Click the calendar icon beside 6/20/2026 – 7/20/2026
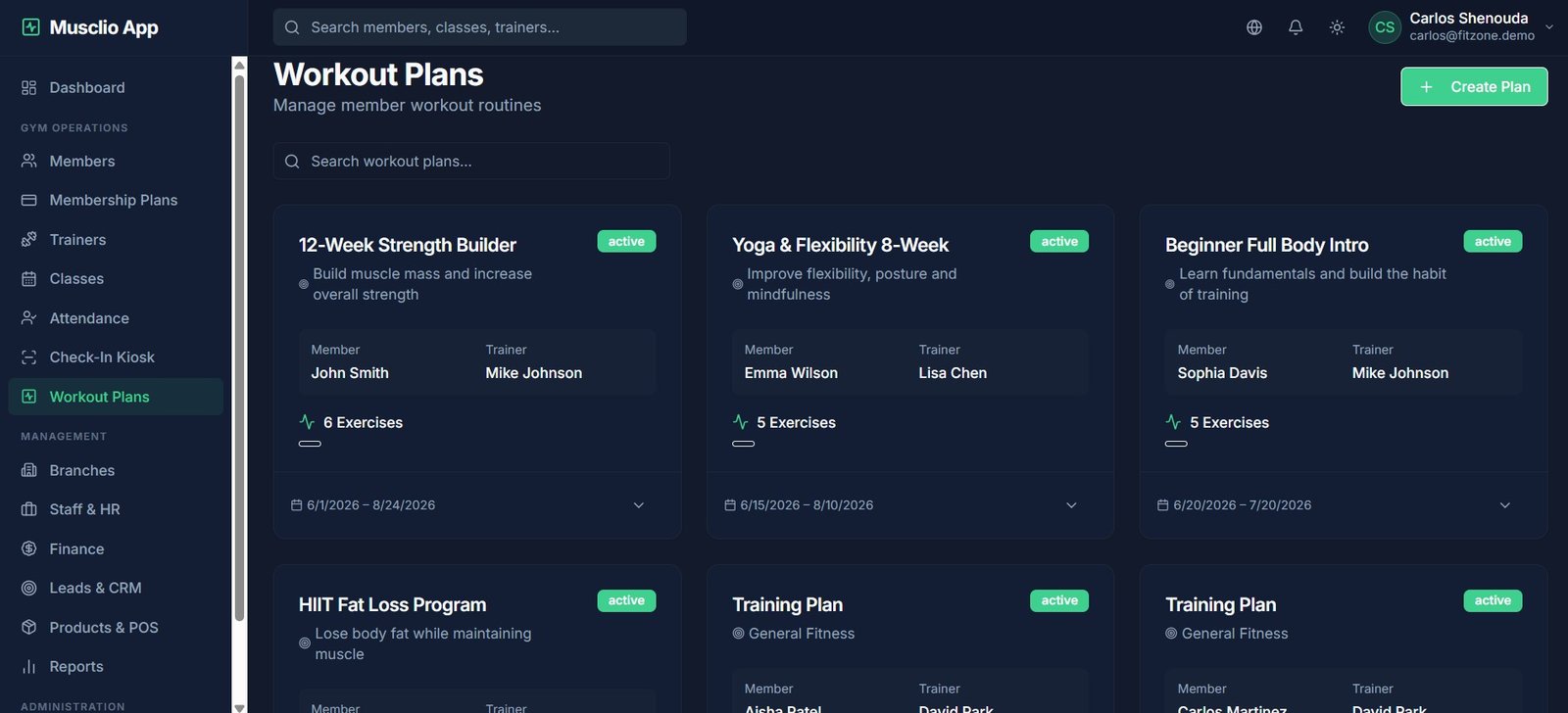 (1163, 505)
